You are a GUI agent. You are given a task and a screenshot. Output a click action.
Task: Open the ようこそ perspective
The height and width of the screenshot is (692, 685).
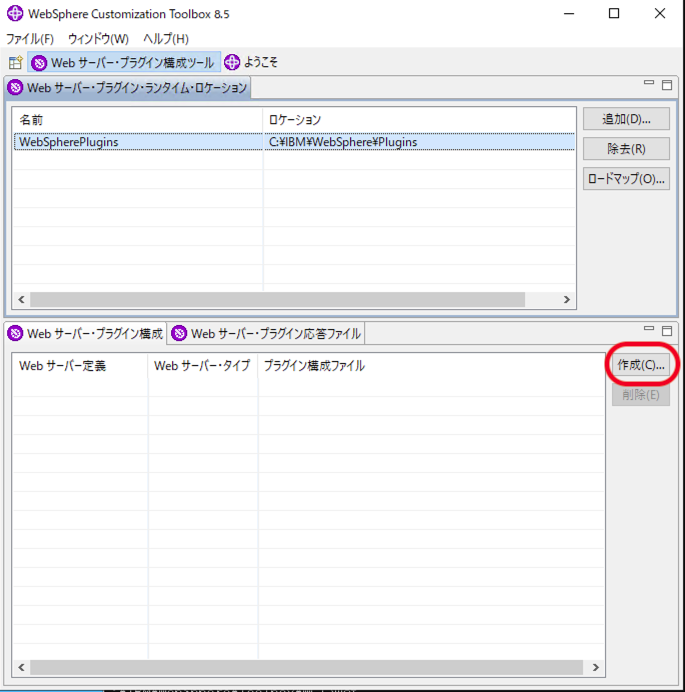[251, 62]
